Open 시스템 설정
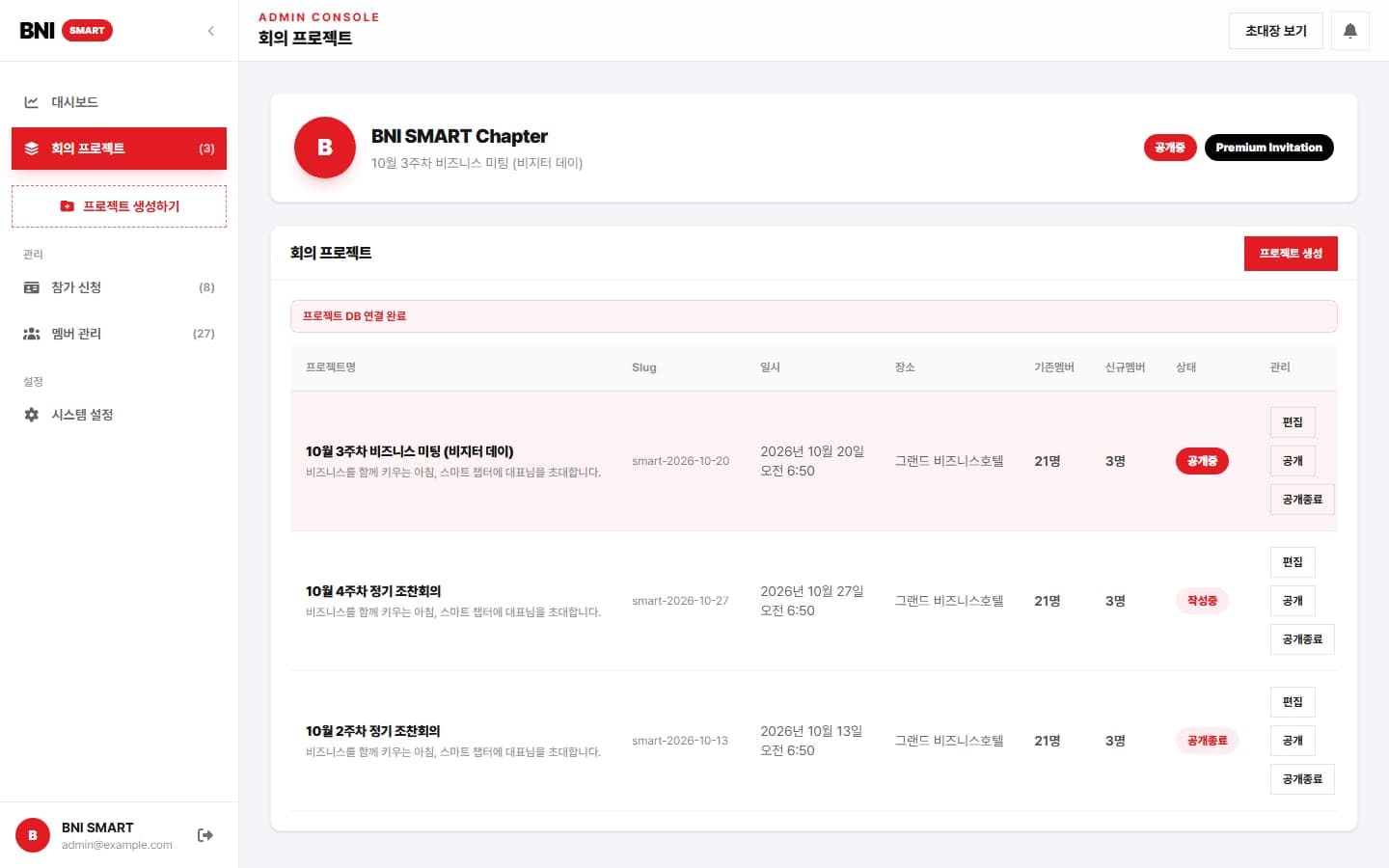 (119, 415)
